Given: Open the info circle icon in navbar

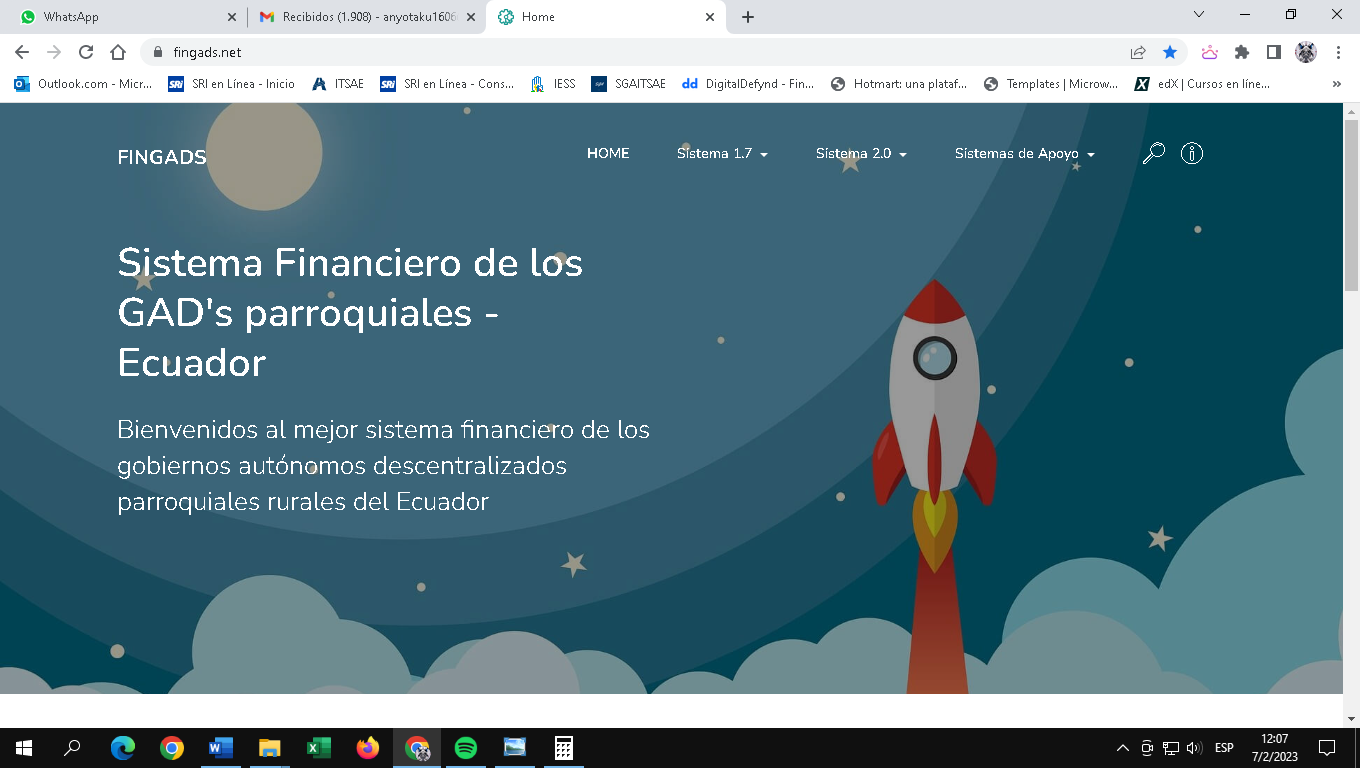Looking at the screenshot, I should (x=1191, y=154).
